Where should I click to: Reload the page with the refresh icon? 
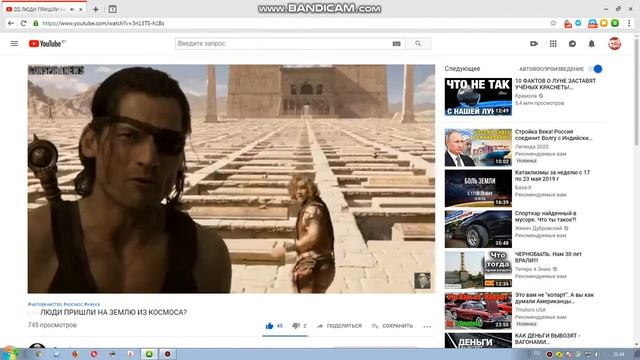[24, 23]
